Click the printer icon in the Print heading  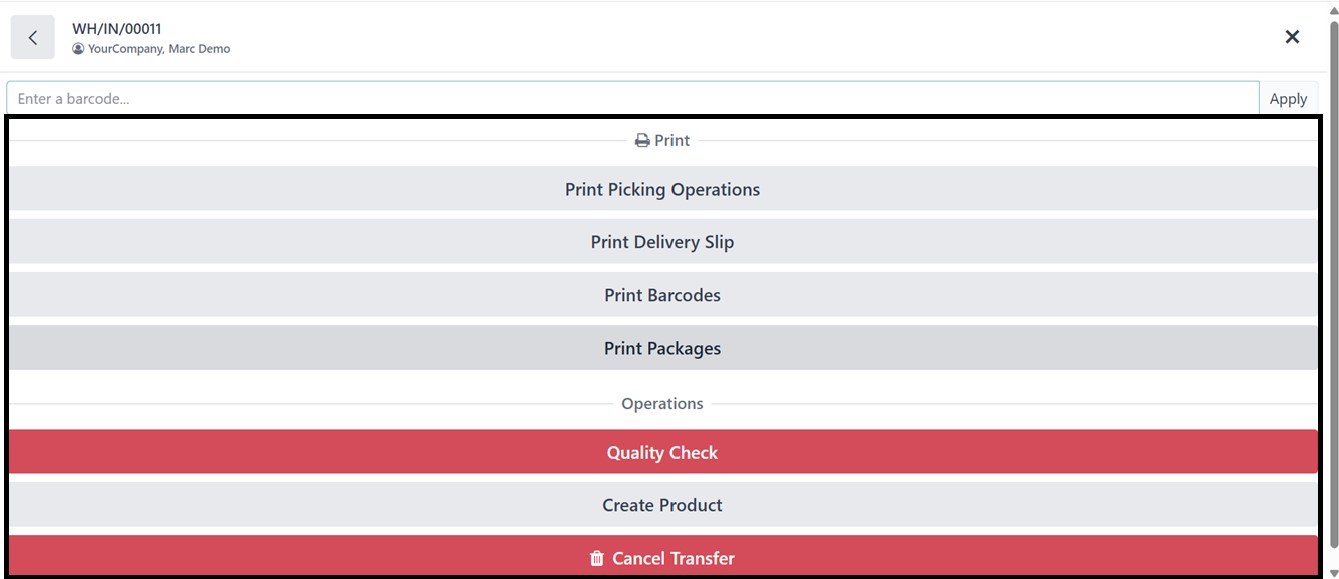point(642,141)
